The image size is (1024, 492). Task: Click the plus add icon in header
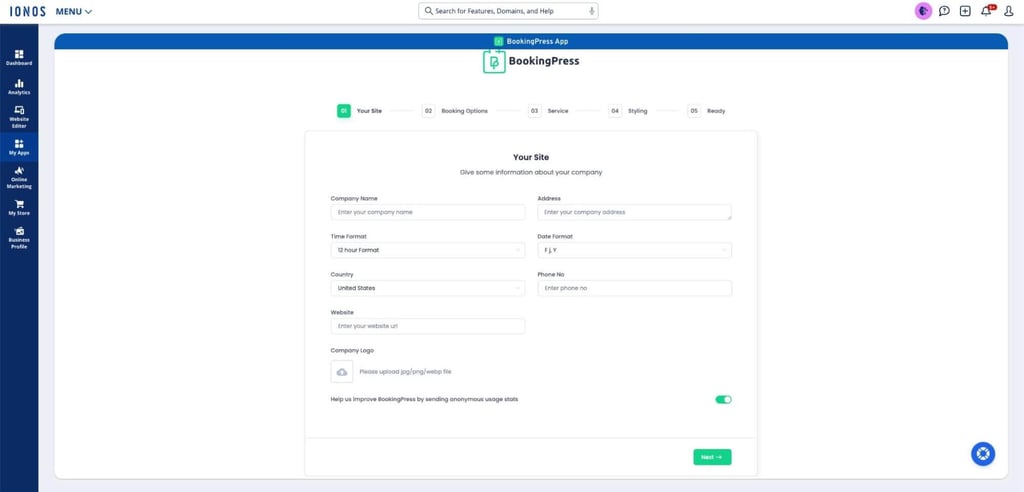pos(965,11)
